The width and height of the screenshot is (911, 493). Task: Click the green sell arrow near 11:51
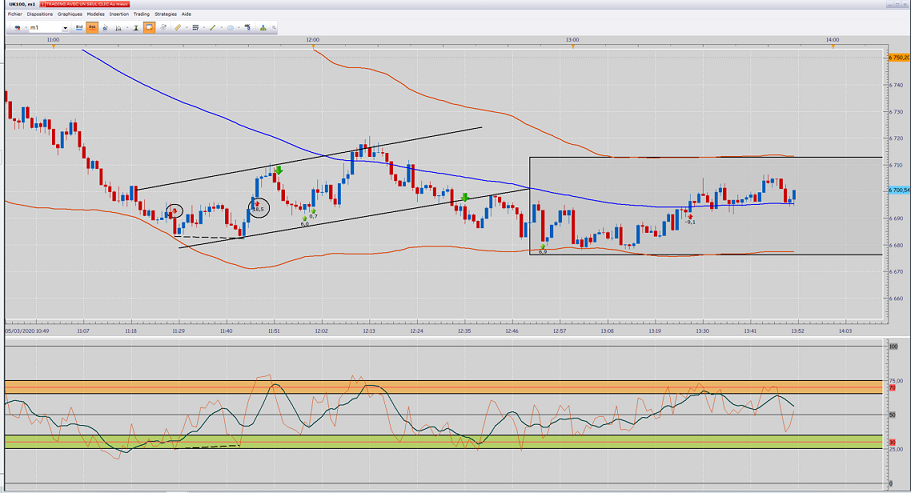(279, 170)
